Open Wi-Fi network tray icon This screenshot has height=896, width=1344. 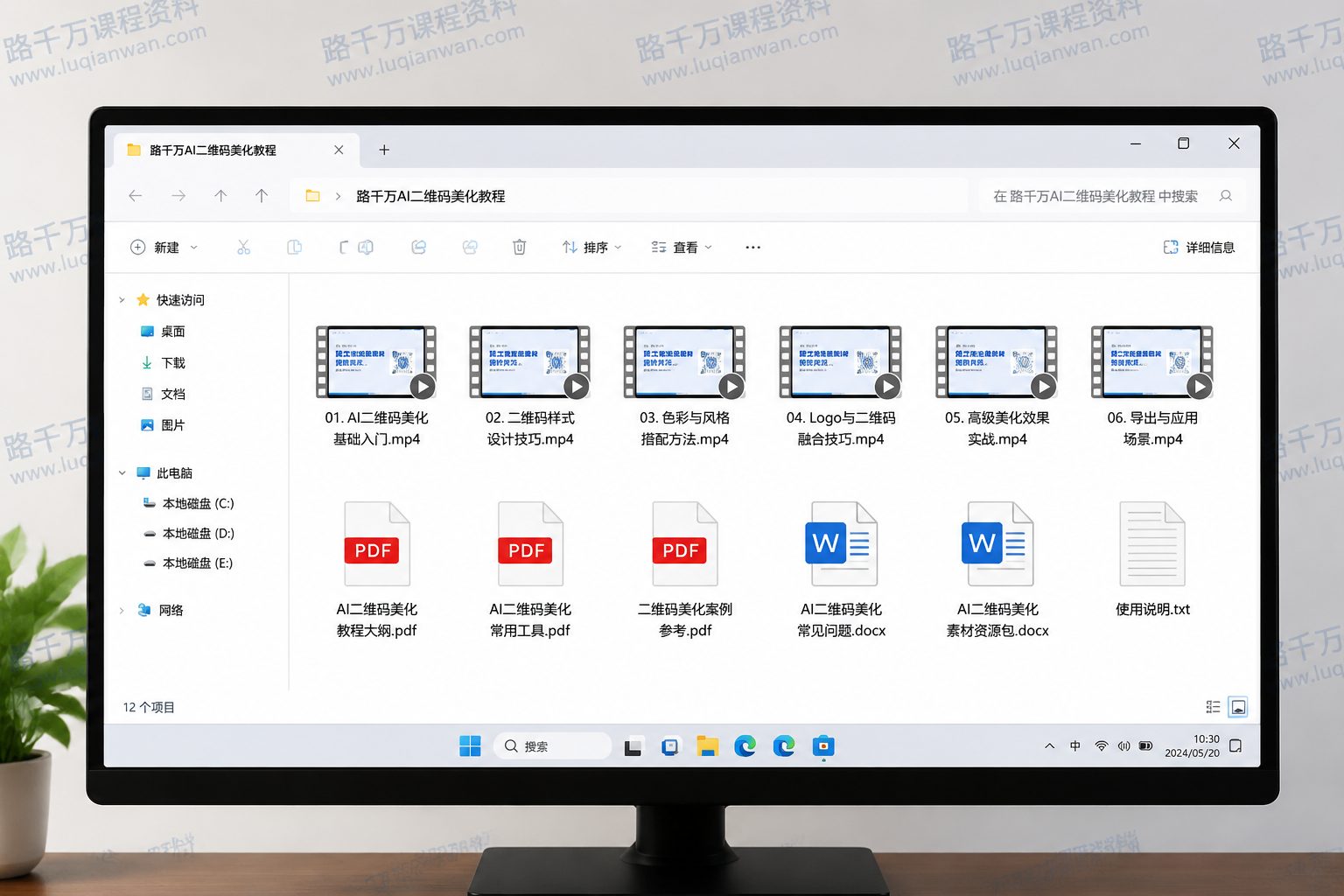coord(1102,746)
